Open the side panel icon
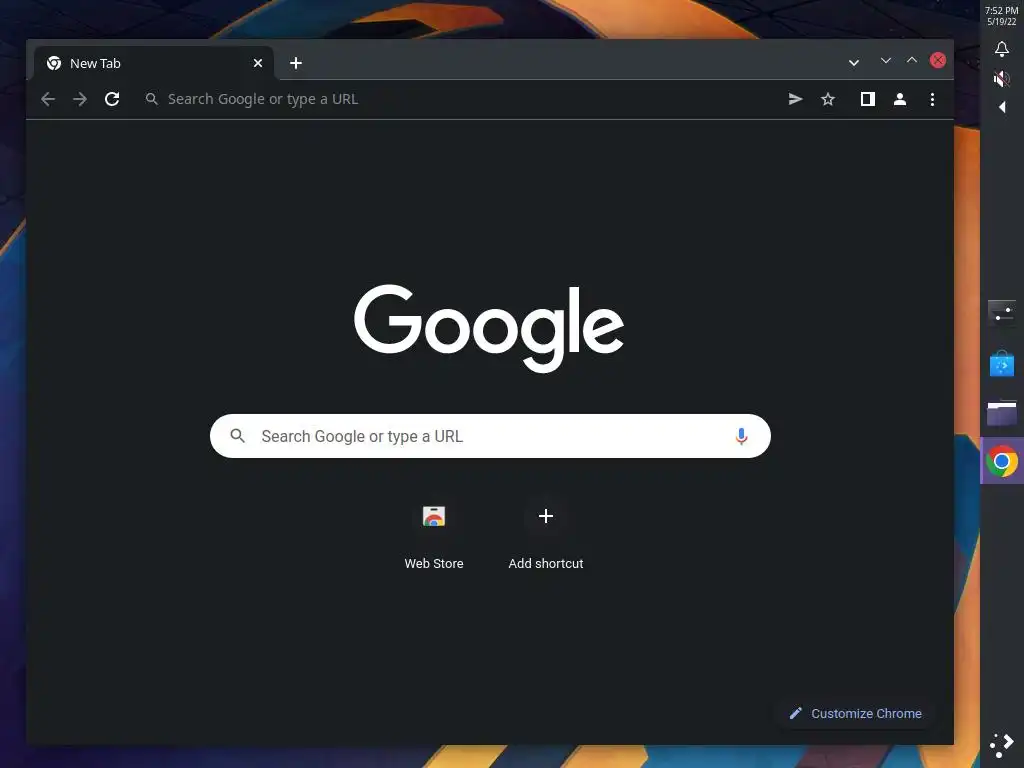This screenshot has height=768, width=1024. click(x=867, y=99)
